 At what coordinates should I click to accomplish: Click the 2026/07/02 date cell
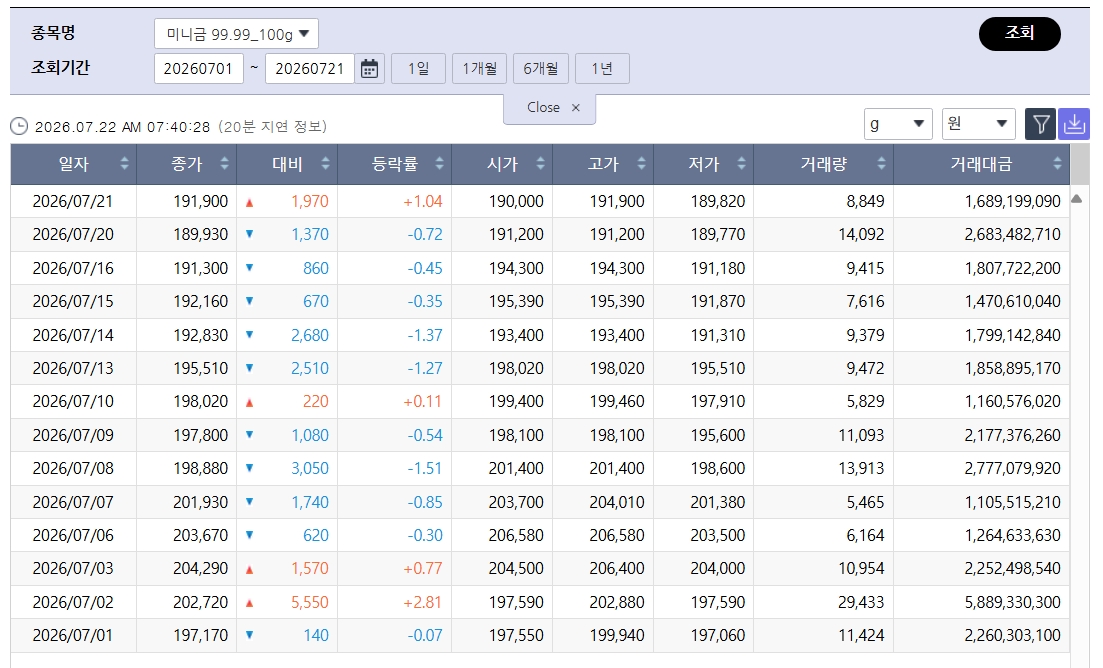click(73, 602)
